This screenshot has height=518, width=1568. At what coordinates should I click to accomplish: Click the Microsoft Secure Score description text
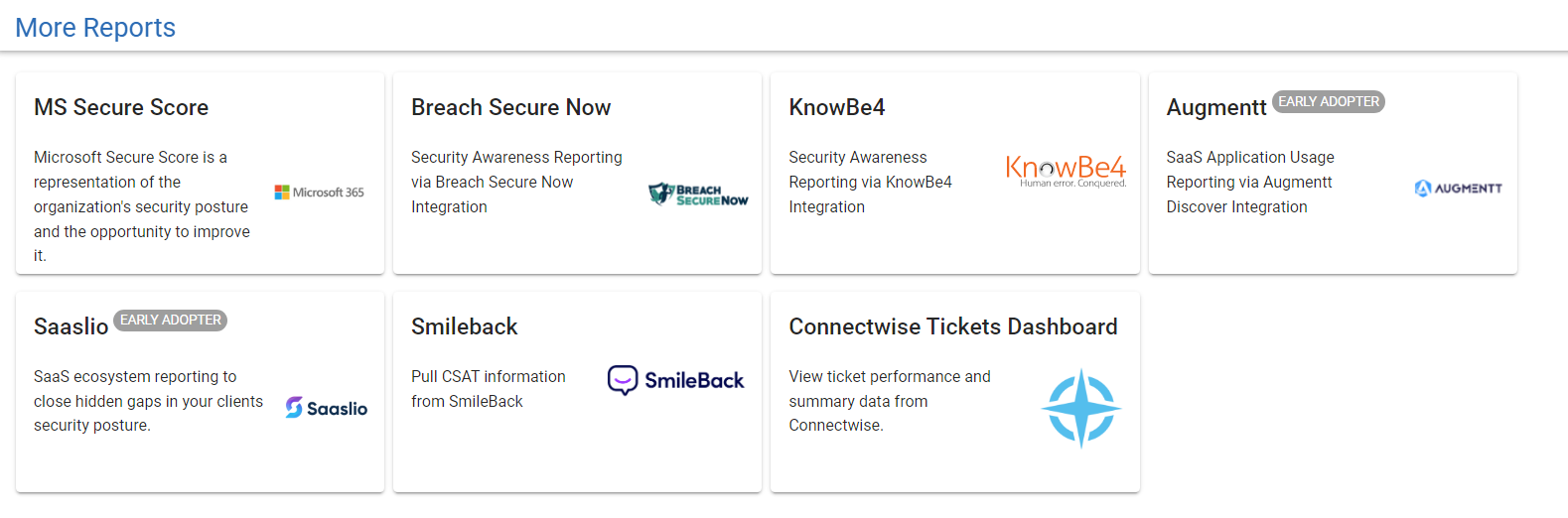click(142, 206)
